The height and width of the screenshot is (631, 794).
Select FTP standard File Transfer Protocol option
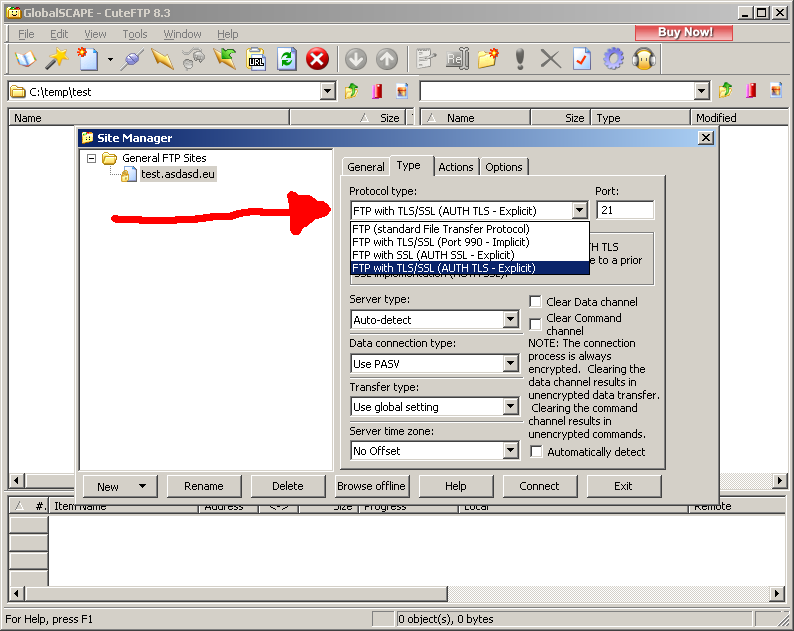click(x=470, y=229)
